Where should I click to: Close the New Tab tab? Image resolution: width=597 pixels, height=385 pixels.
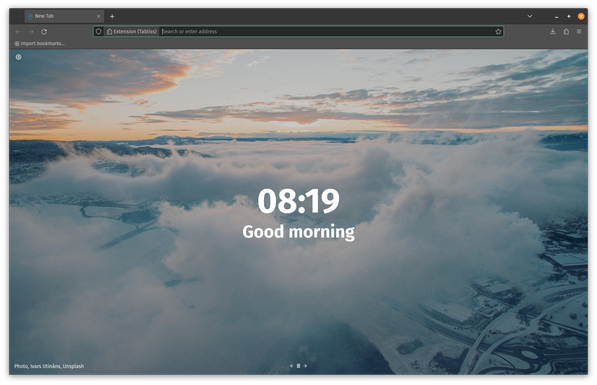[x=98, y=16]
